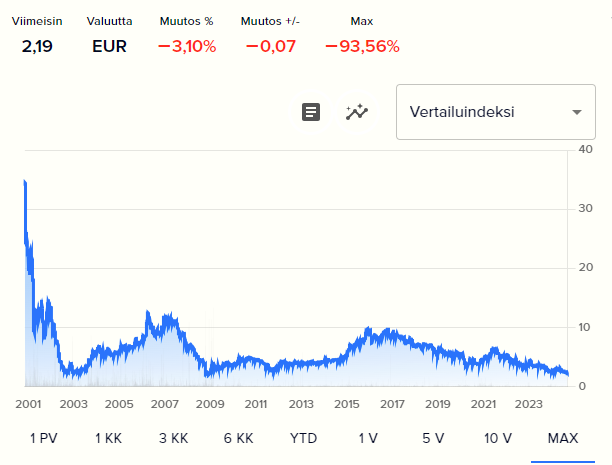This screenshot has height=465, width=612.
Task: Open the news list icon above chart
Action: click(x=311, y=112)
